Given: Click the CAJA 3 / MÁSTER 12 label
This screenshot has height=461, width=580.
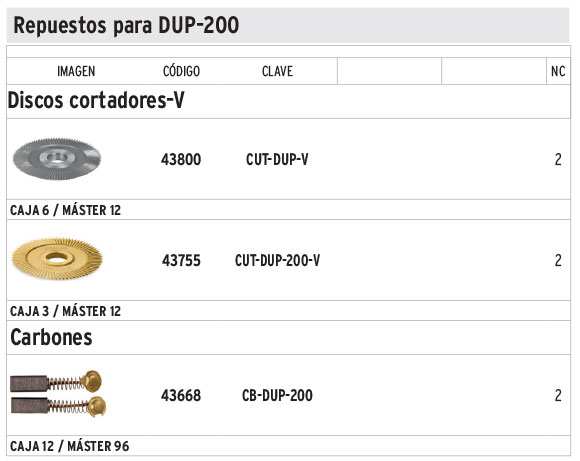Looking at the screenshot, I should [x=65, y=311].
